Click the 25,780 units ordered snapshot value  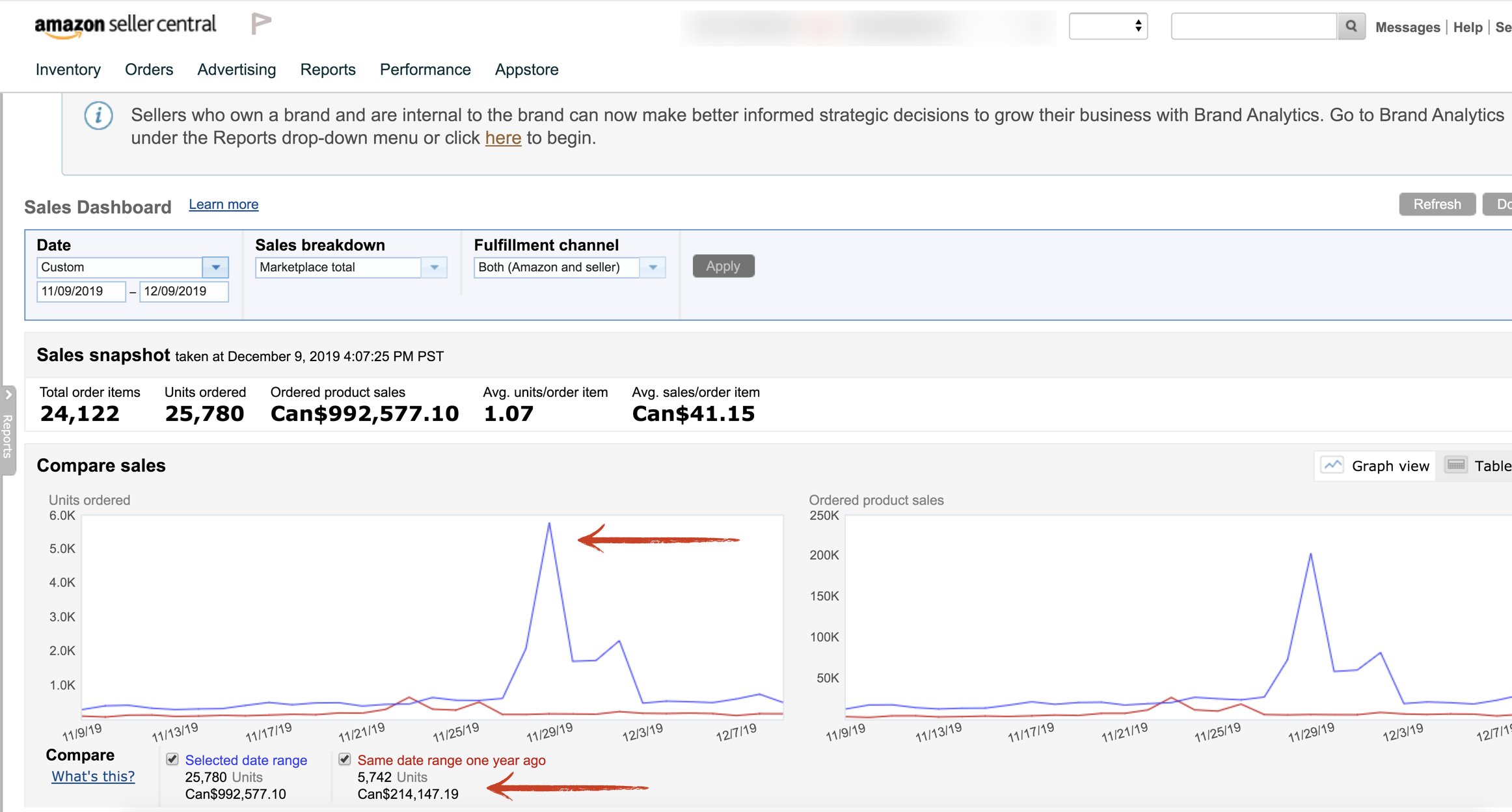click(x=204, y=414)
